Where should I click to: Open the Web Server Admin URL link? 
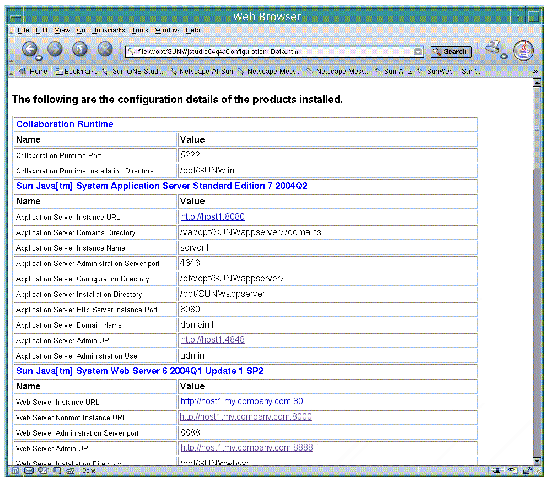pyautogui.click(x=246, y=448)
